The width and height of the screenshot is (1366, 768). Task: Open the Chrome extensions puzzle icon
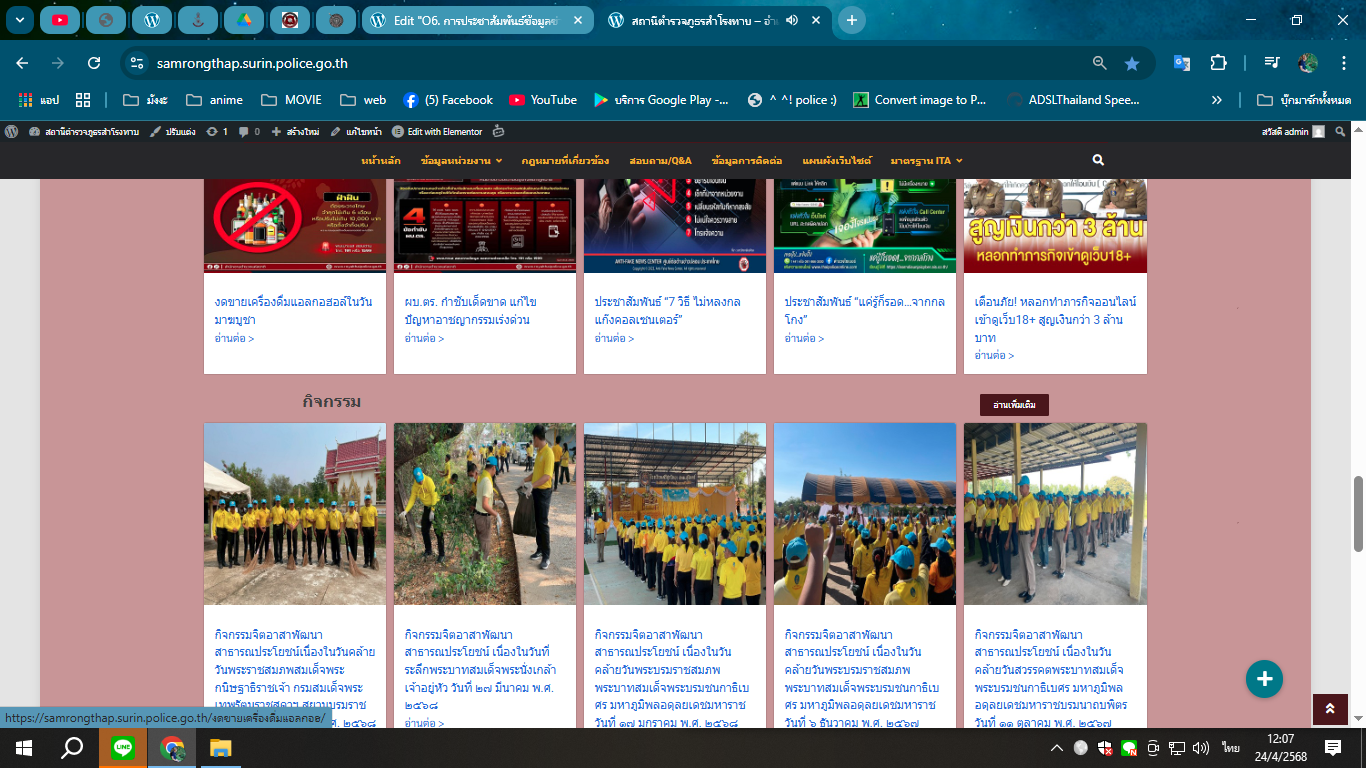(x=1218, y=63)
